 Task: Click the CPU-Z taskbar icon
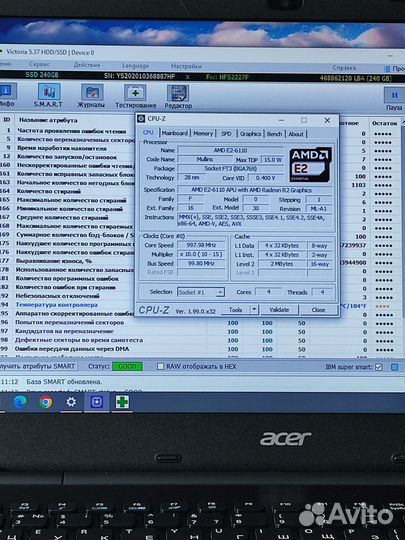[x=97, y=402]
